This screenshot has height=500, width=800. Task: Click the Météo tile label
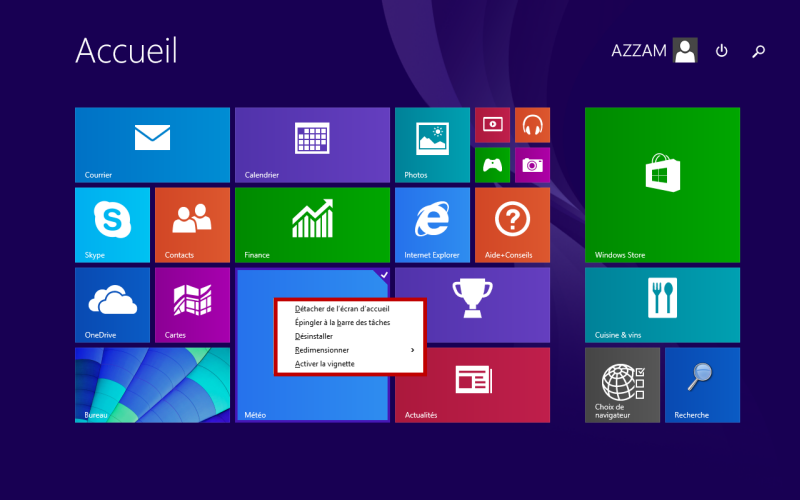[255, 415]
